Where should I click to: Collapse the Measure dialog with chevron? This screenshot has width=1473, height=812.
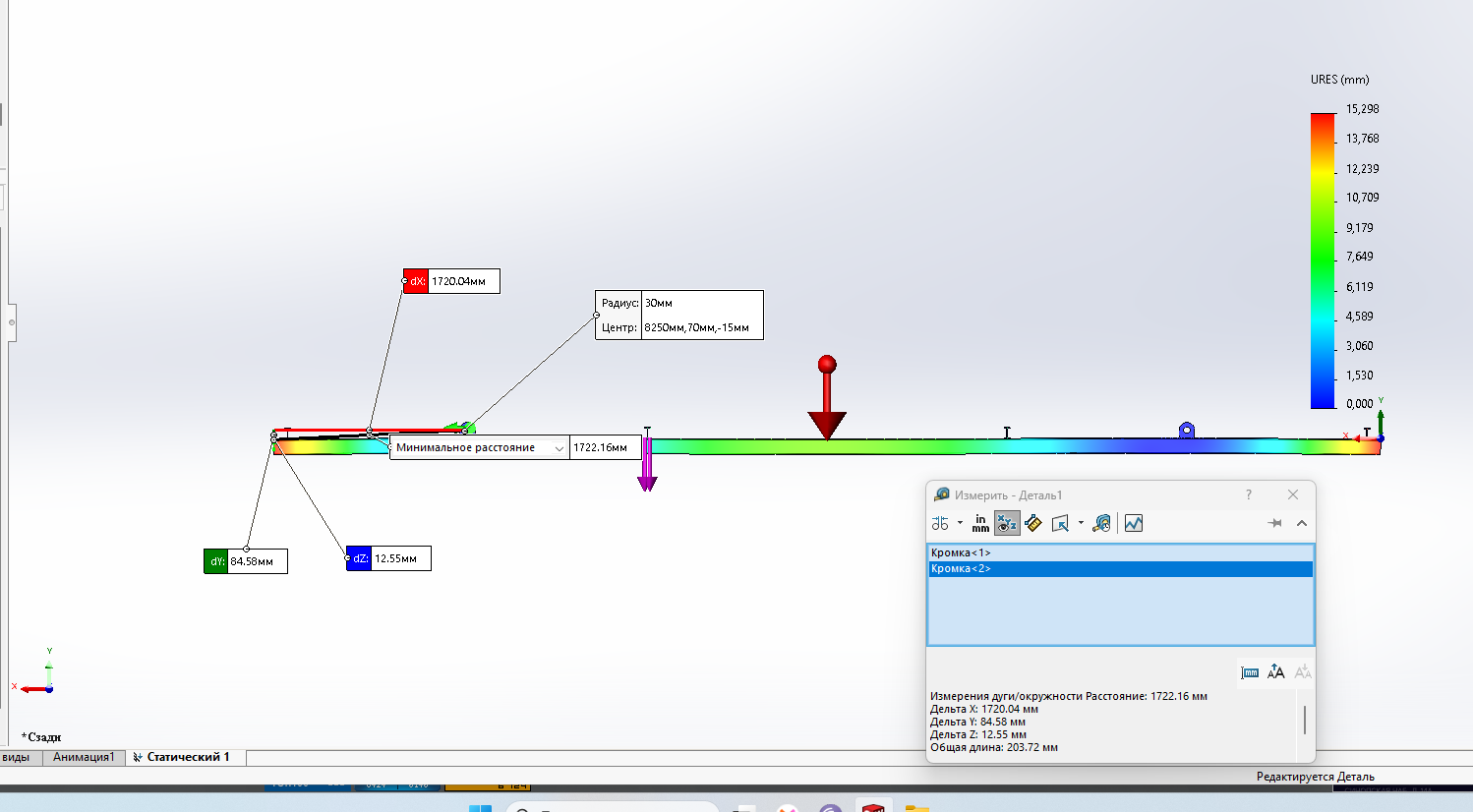click(1302, 523)
